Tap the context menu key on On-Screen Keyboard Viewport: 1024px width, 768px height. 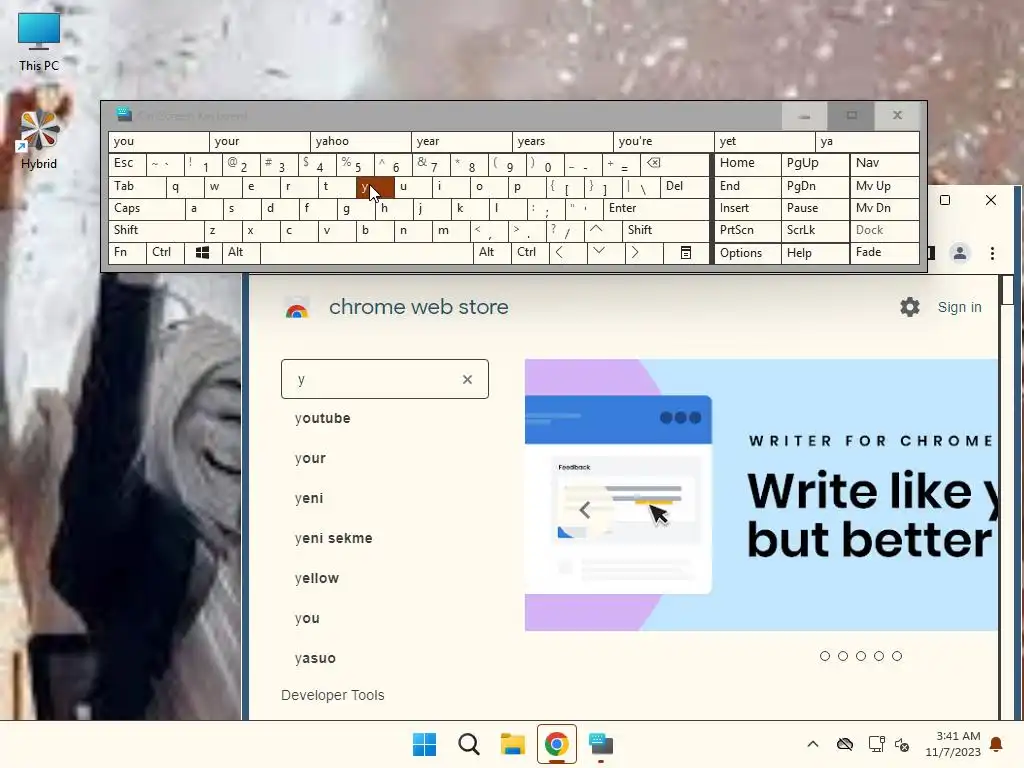[686, 253]
